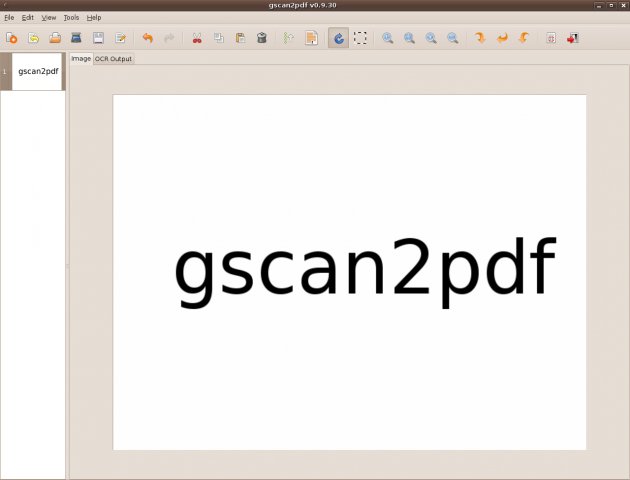Screen dimensions: 630x480
Task: Click the orange printer toolbar icon
Action: pyautogui.click(x=55, y=38)
